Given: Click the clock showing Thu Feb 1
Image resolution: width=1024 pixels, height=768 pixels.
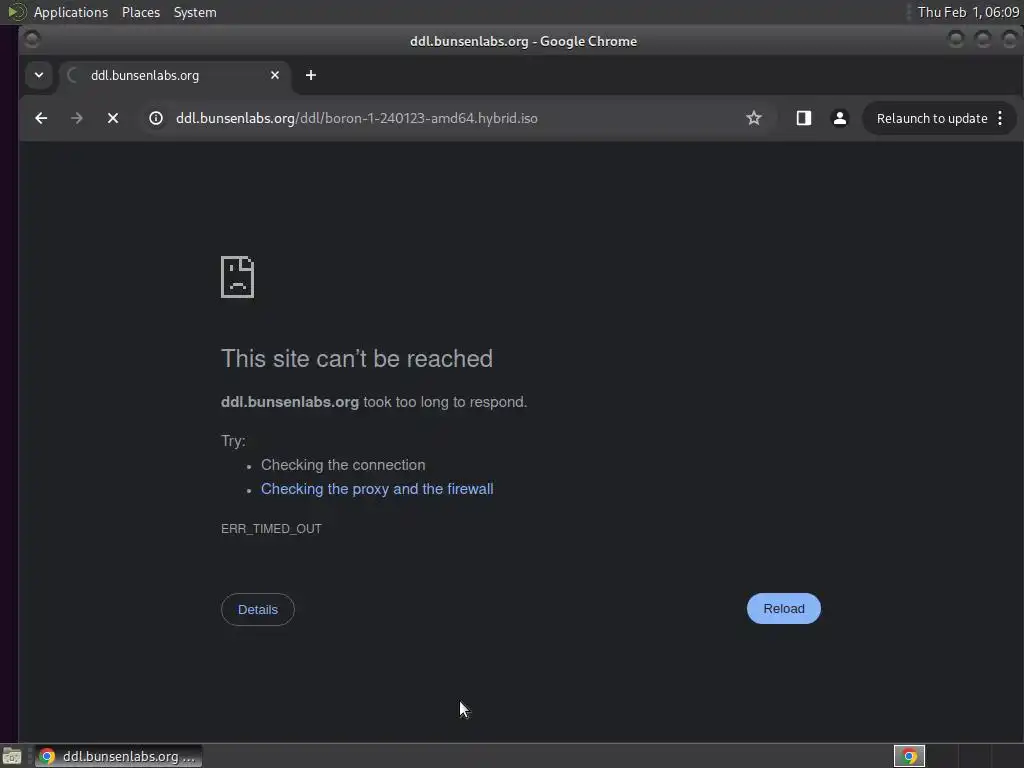Looking at the screenshot, I should [x=968, y=12].
